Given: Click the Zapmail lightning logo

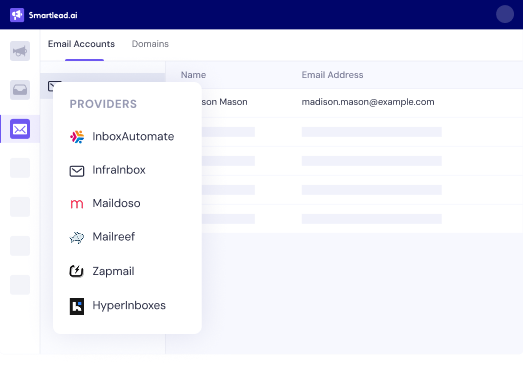Looking at the screenshot, I should coord(77,271).
